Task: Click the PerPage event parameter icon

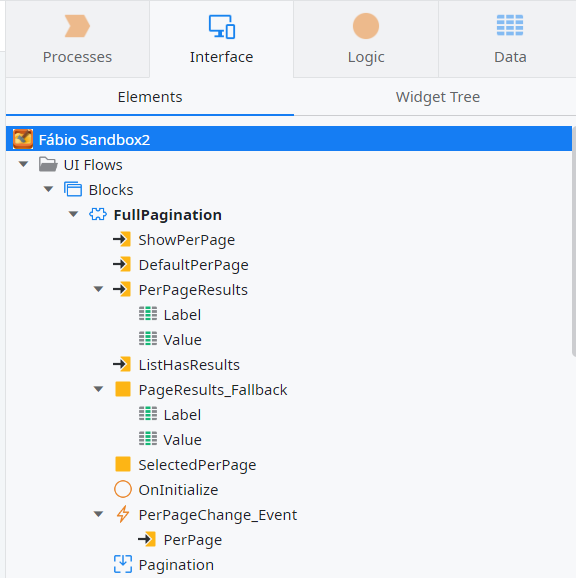Action: (x=147, y=539)
